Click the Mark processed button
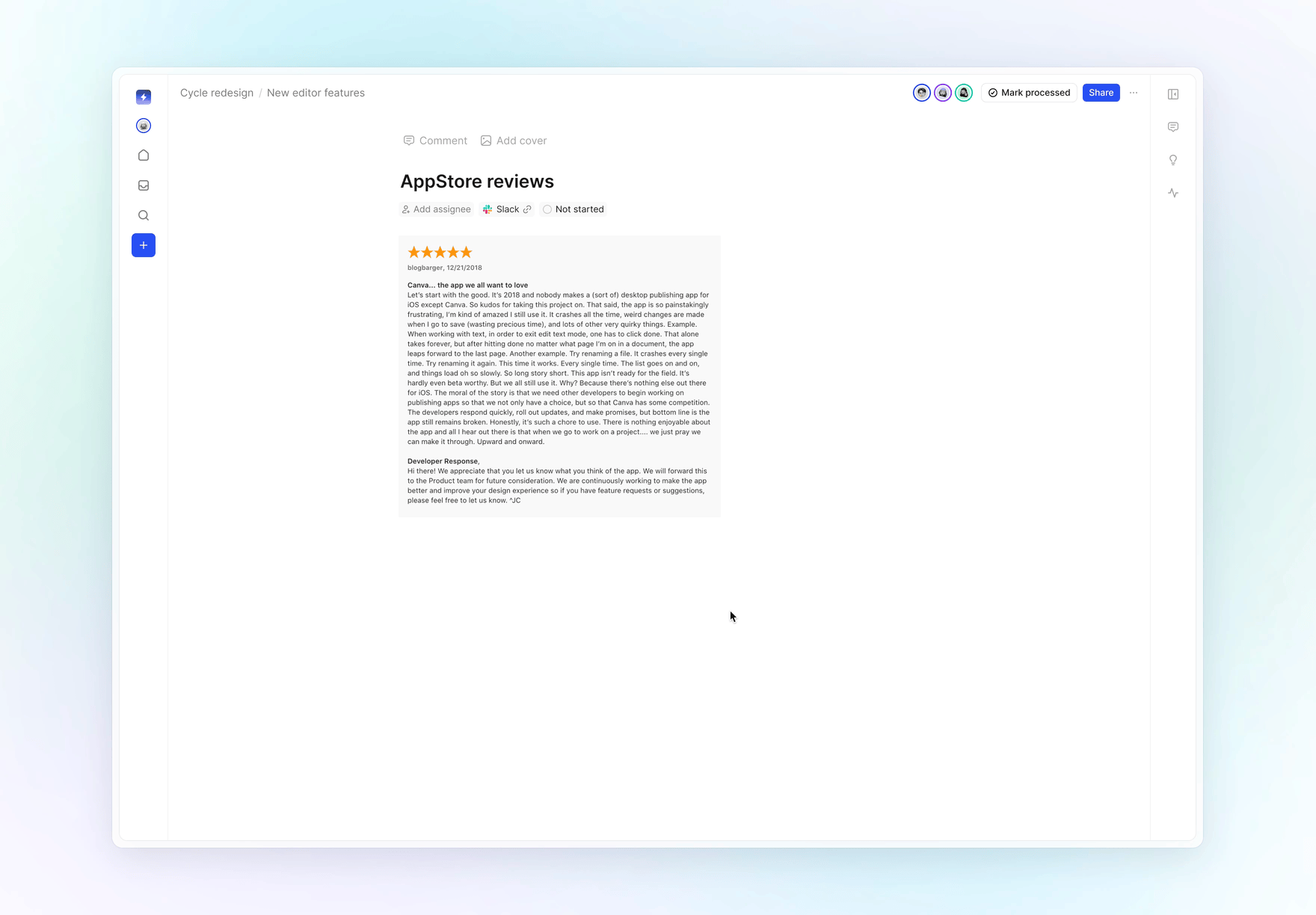 [1029, 93]
